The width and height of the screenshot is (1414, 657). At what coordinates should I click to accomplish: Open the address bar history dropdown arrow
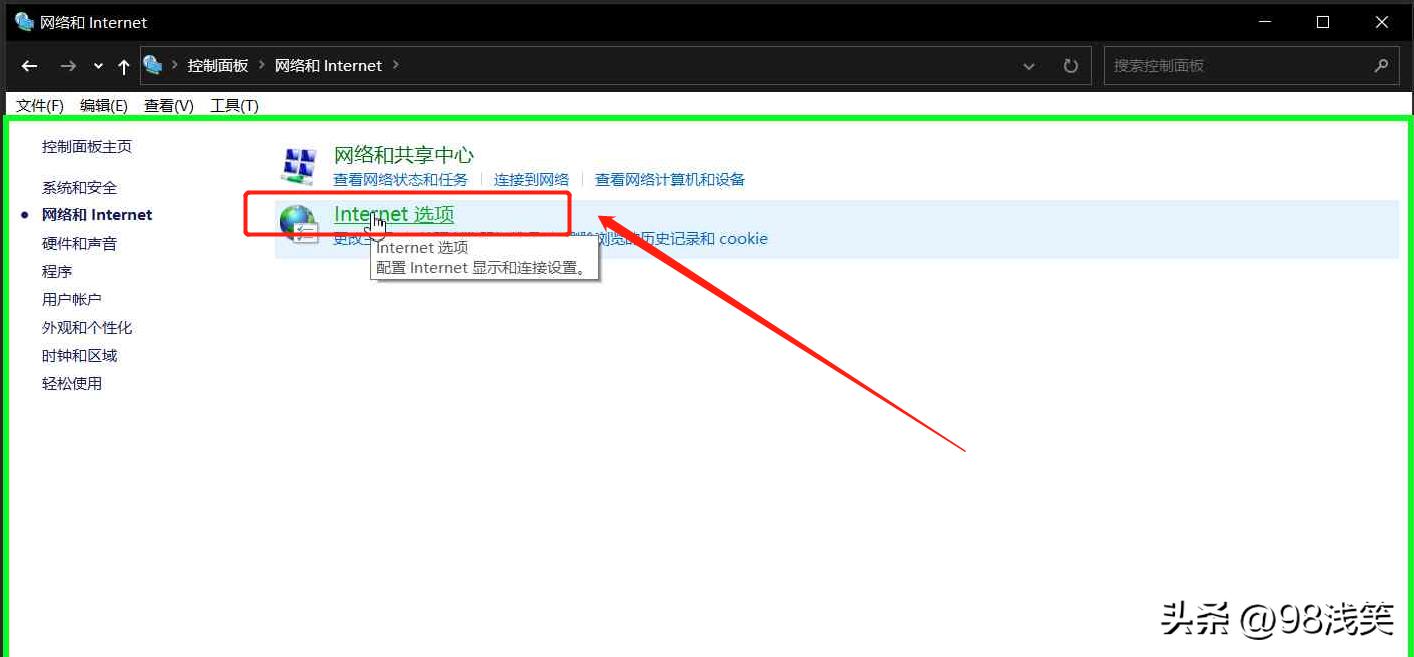point(1029,65)
